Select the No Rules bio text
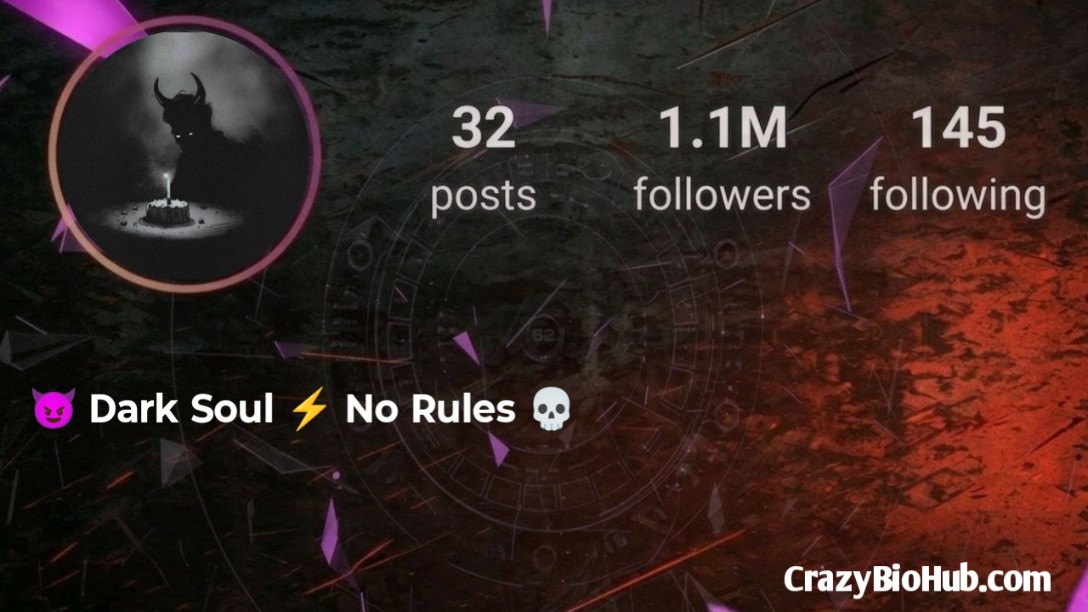 [x=430, y=408]
